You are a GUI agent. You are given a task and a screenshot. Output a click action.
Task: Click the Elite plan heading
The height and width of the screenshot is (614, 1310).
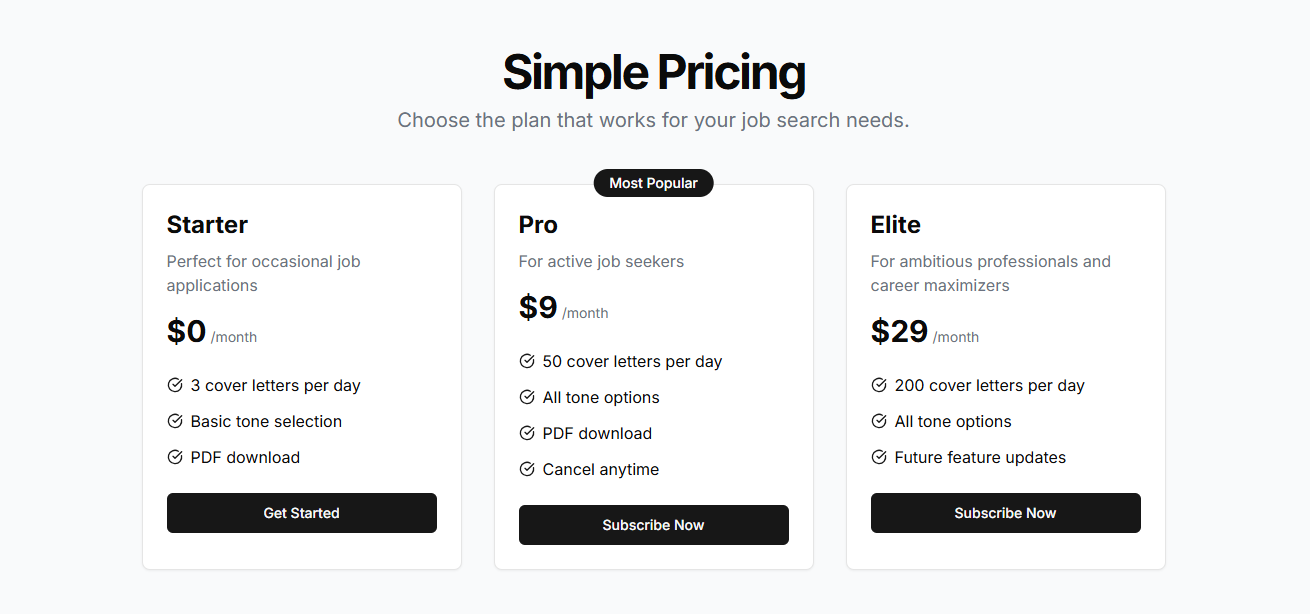tap(895, 224)
